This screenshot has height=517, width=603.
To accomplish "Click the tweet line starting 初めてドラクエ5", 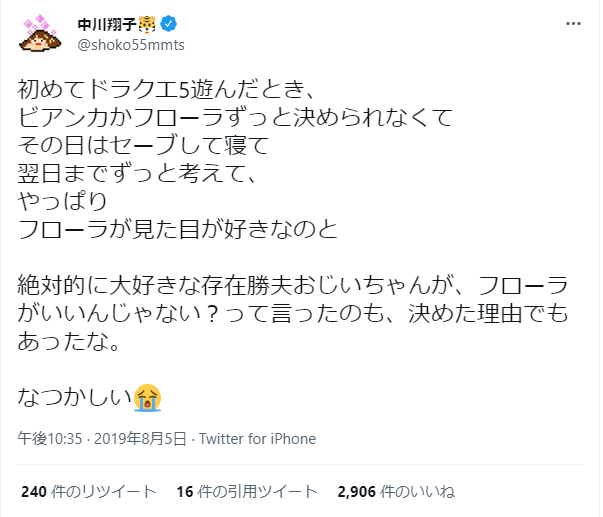I will point(167,90).
